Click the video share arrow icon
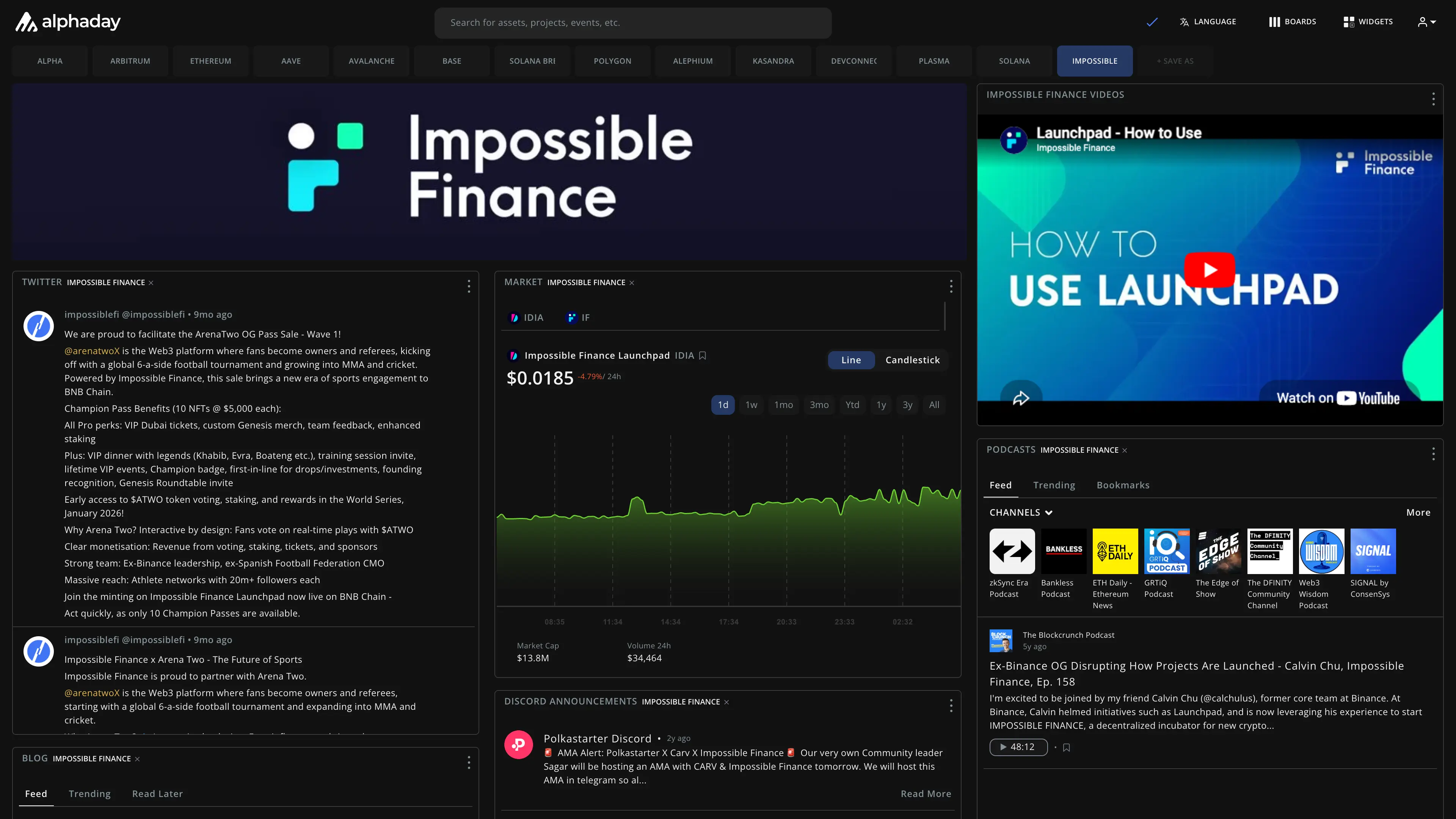Viewport: 1456px width, 819px height. (1021, 398)
